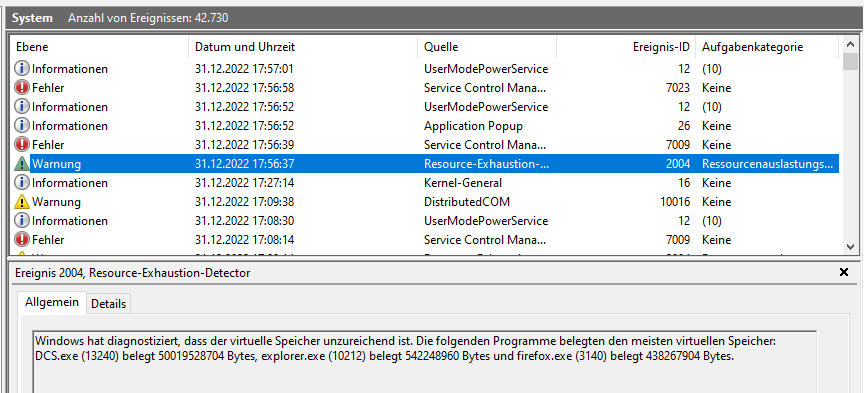Click the event list scrollbar down arrow
Image resolution: width=864 pixels, height=393 pixels.
(x=849, y=247)
